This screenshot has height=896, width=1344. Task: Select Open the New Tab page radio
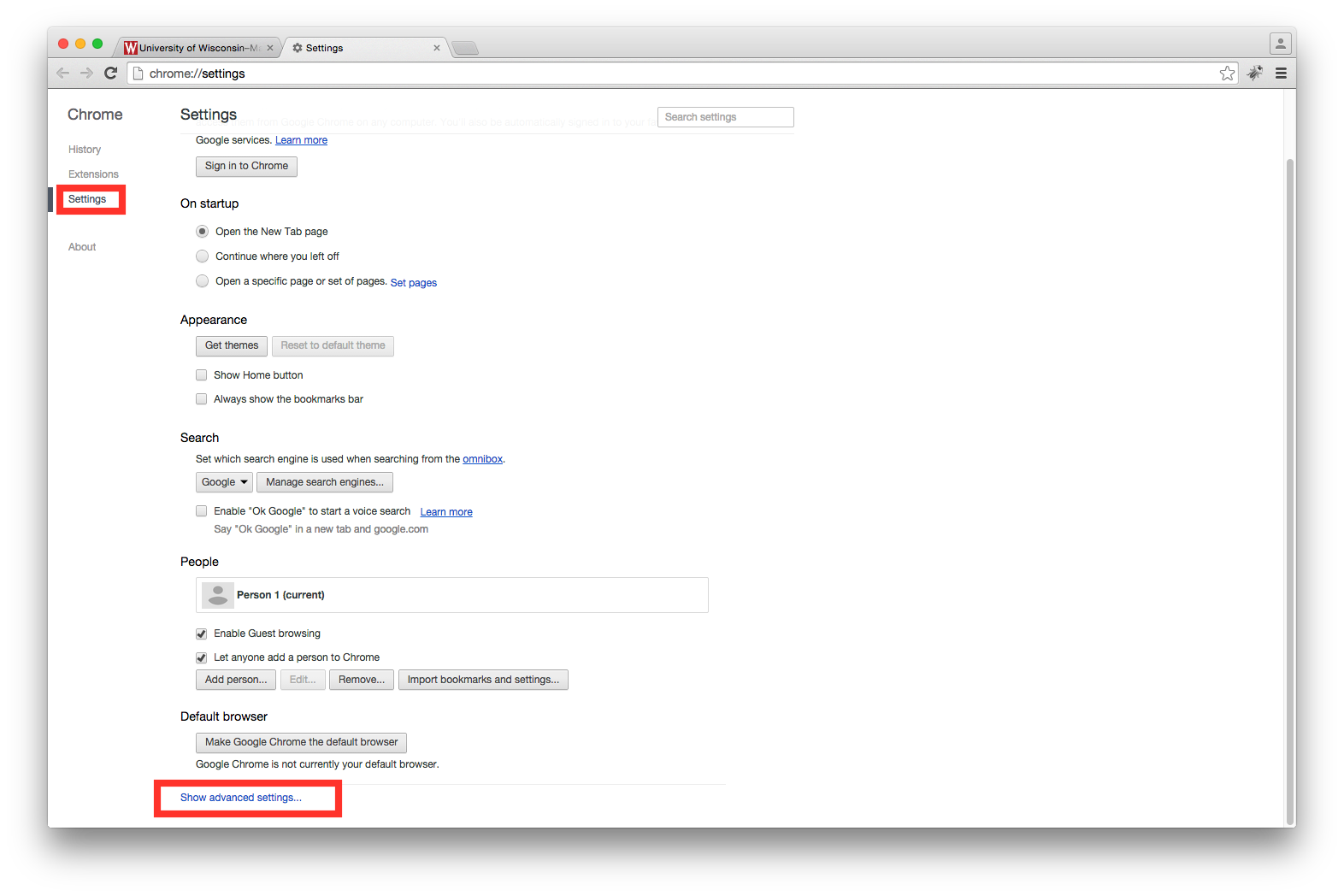pyautogui.click(x=203, y=232)
